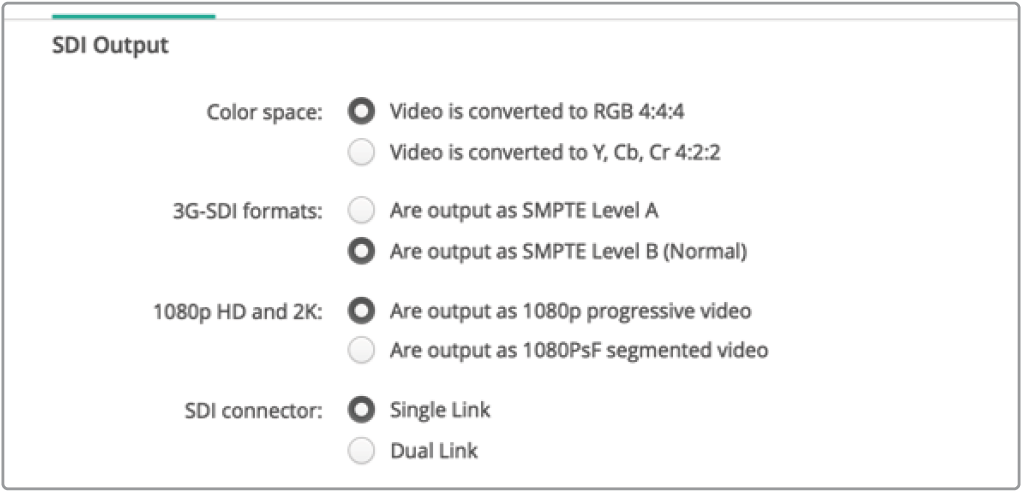Click the 'Video is converted to Y, Cb, Cr 4:2:2' text

pos(554,152)
